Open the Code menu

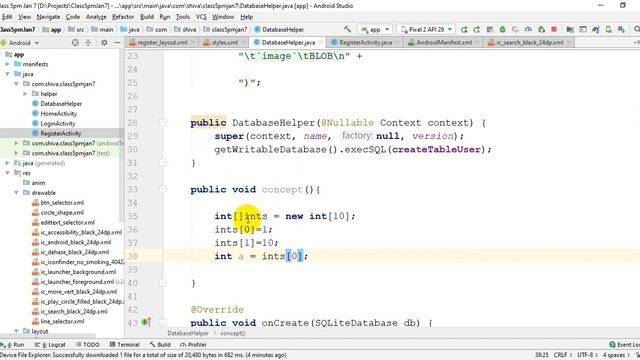pos(73,17)
